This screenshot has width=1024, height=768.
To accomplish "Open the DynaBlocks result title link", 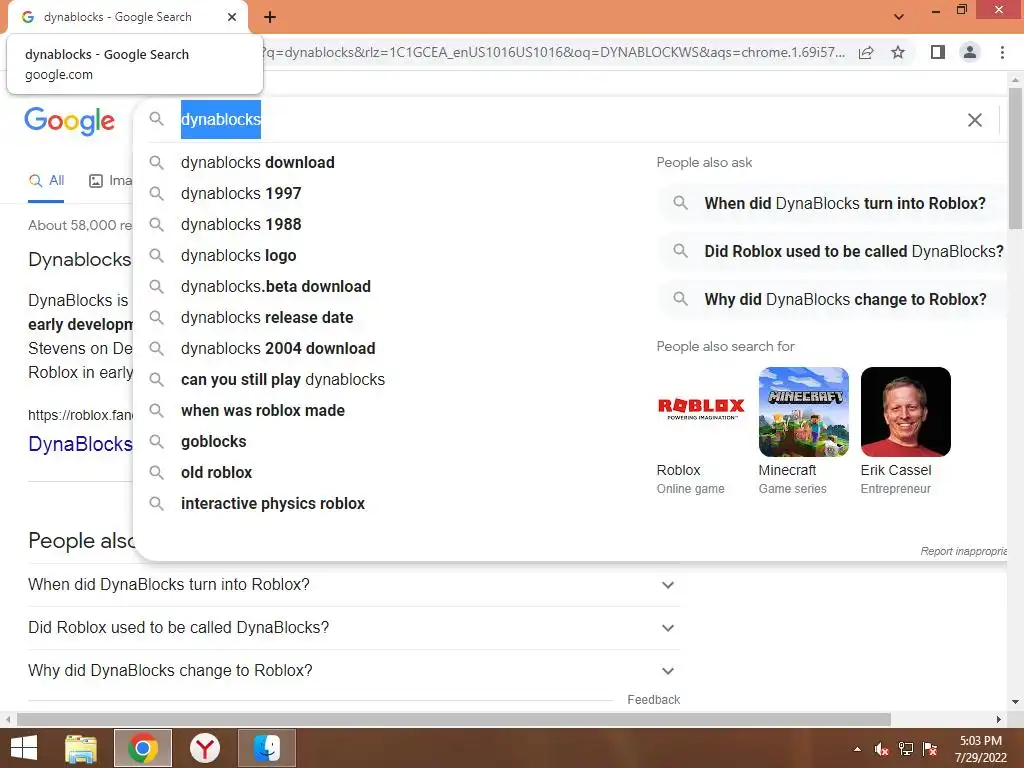I will (80, 444).
